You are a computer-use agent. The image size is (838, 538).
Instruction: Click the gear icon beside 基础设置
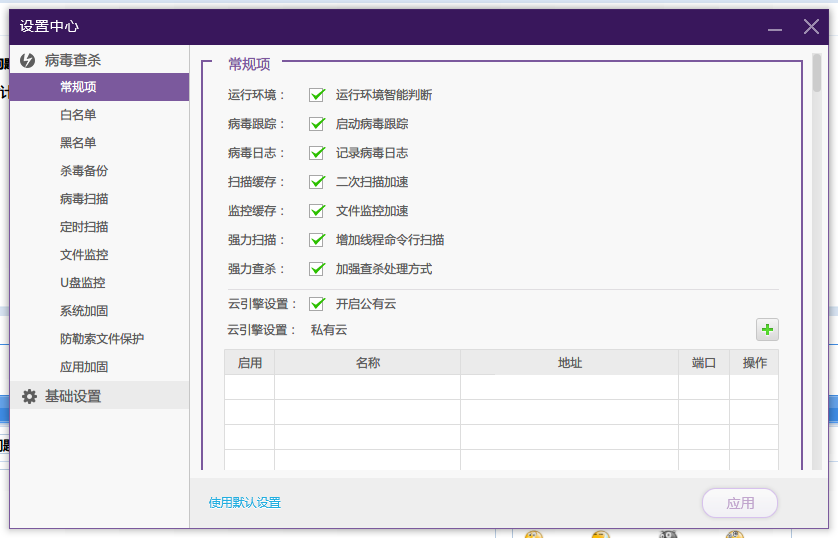coord(29,396)
